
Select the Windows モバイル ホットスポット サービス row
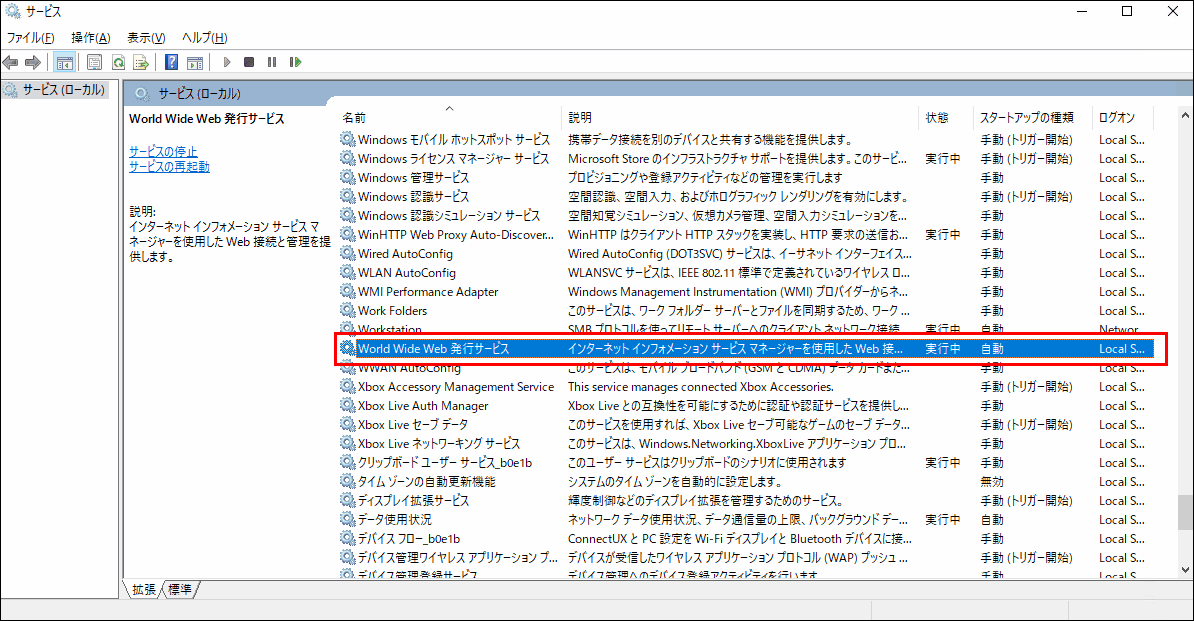746,139
